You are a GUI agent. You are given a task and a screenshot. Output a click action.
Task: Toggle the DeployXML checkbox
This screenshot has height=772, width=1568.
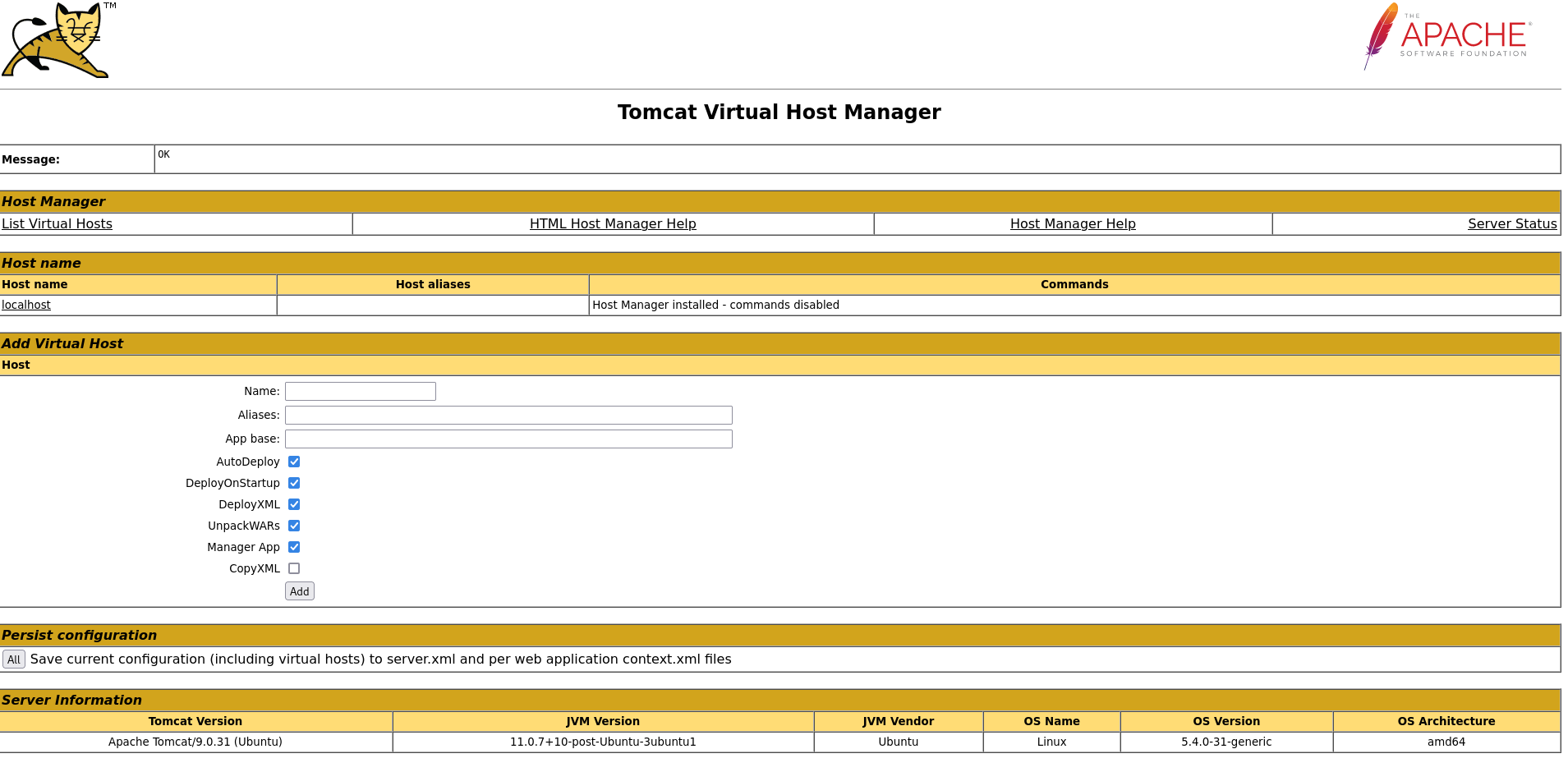coord(294,504)
